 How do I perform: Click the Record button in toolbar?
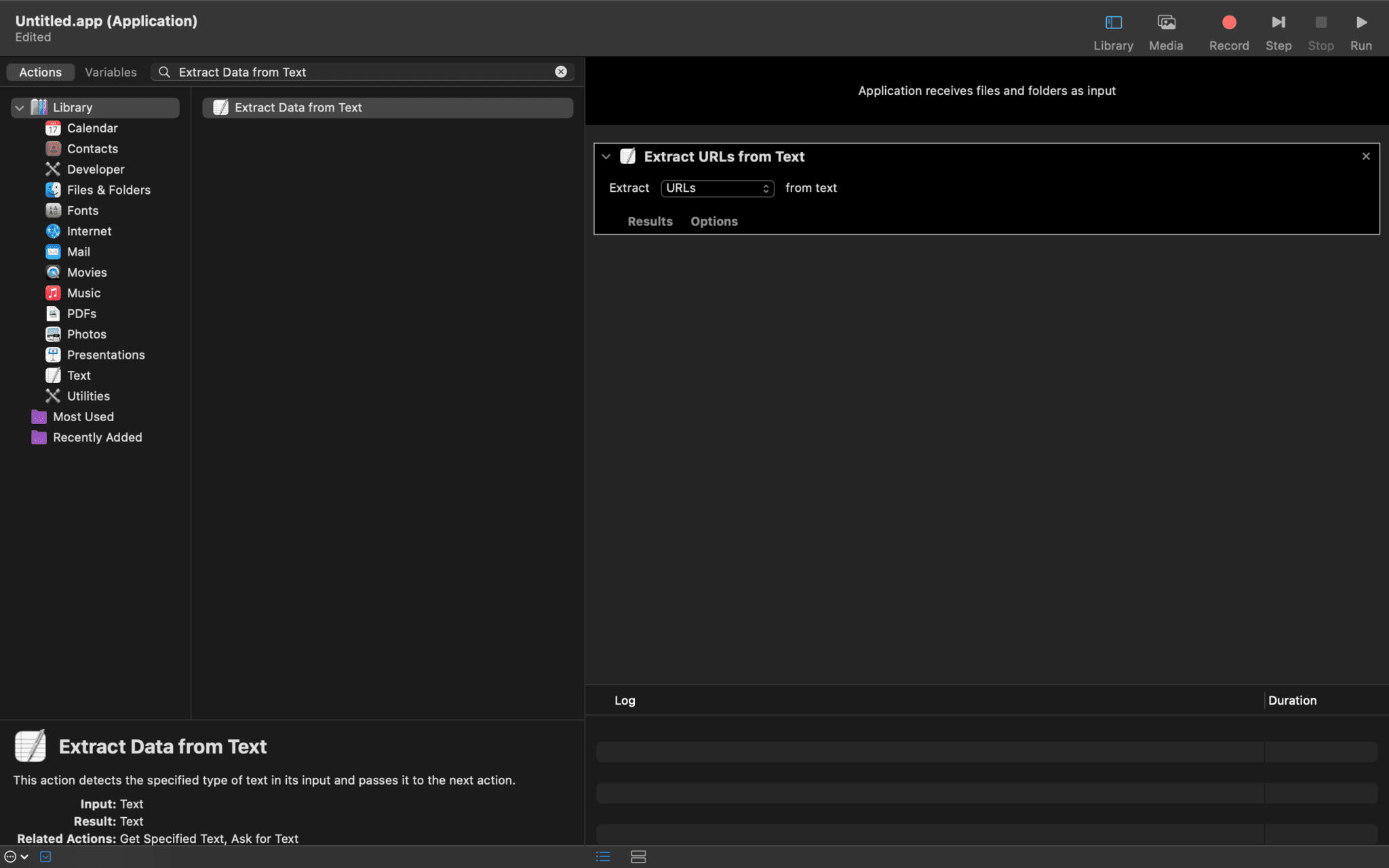(x=1228, y=23)
